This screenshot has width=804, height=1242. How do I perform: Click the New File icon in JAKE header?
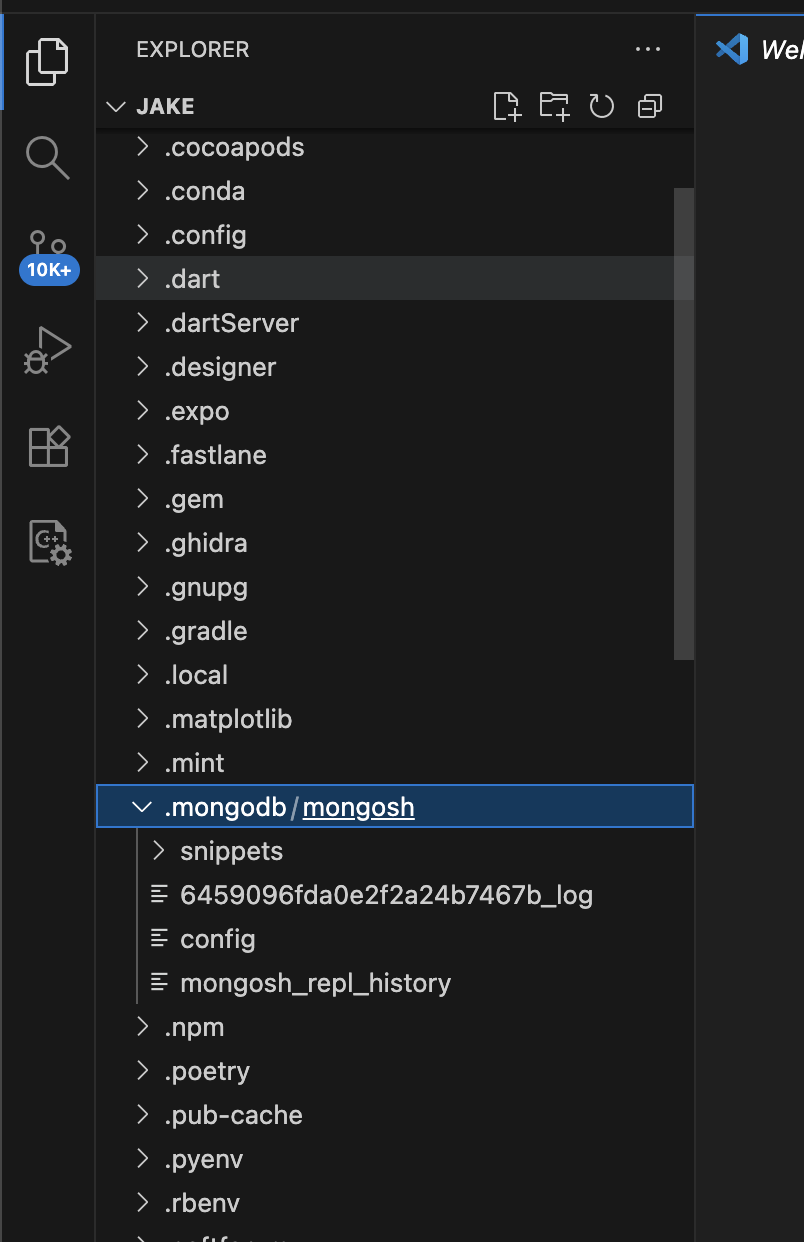coord(507,106)
